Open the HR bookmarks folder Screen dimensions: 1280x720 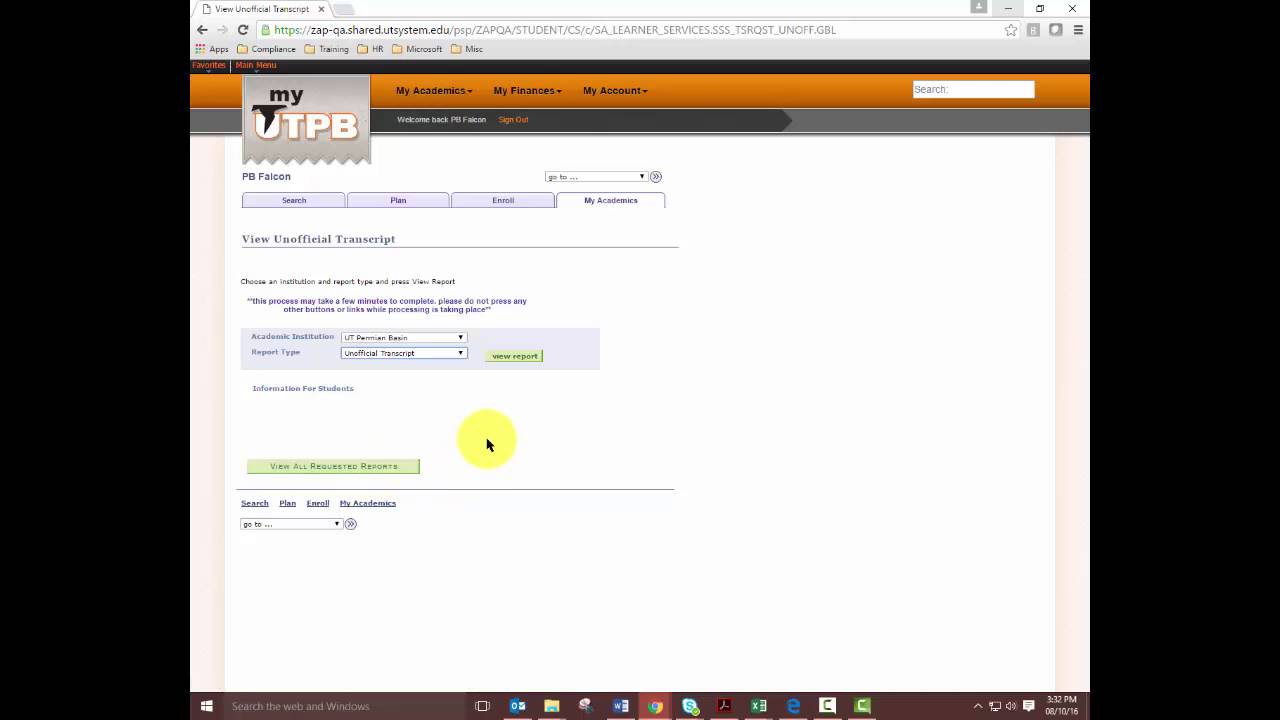pyautogui.click(x=370, y=49)
